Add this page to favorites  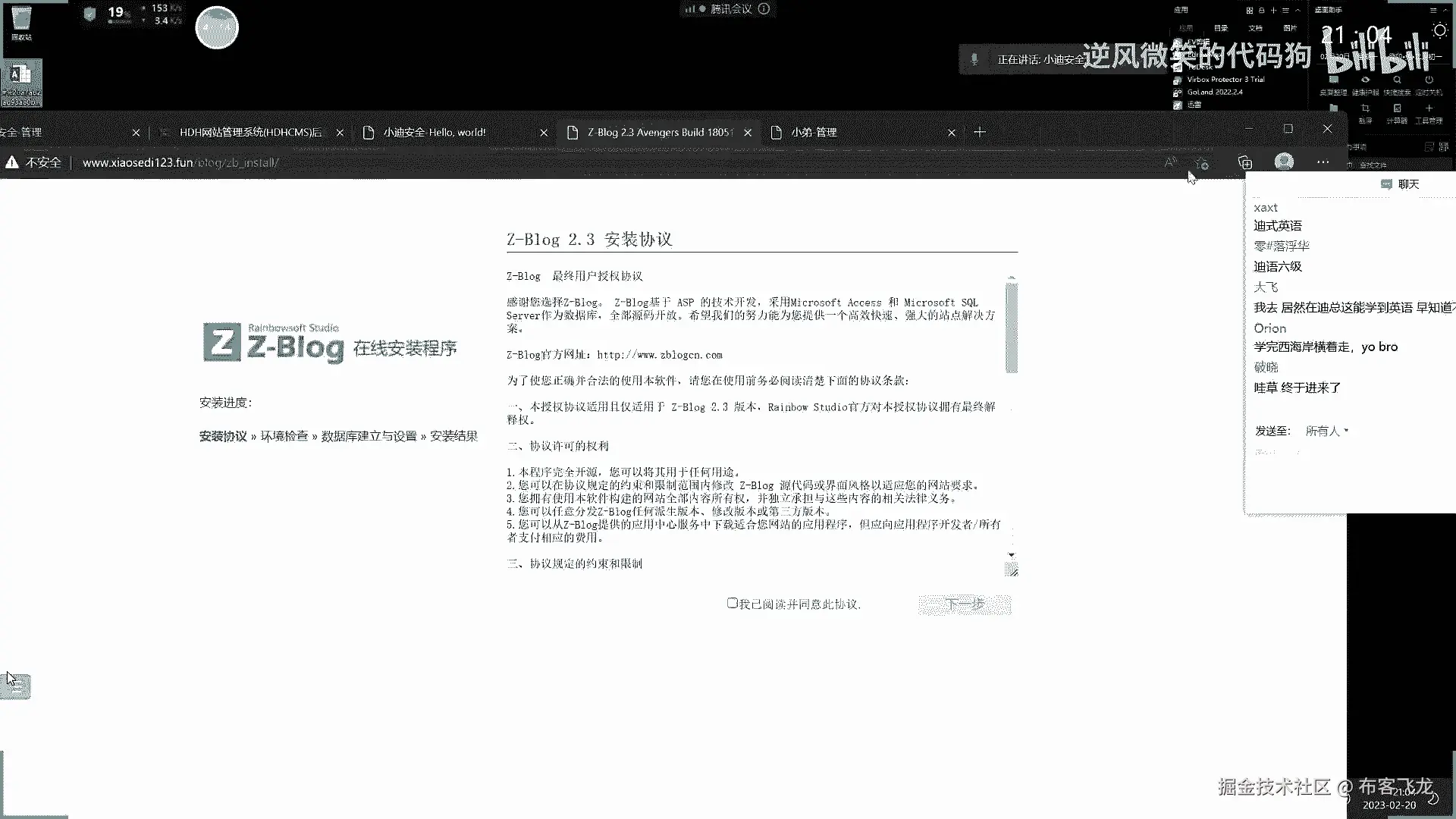point(1202,162)
